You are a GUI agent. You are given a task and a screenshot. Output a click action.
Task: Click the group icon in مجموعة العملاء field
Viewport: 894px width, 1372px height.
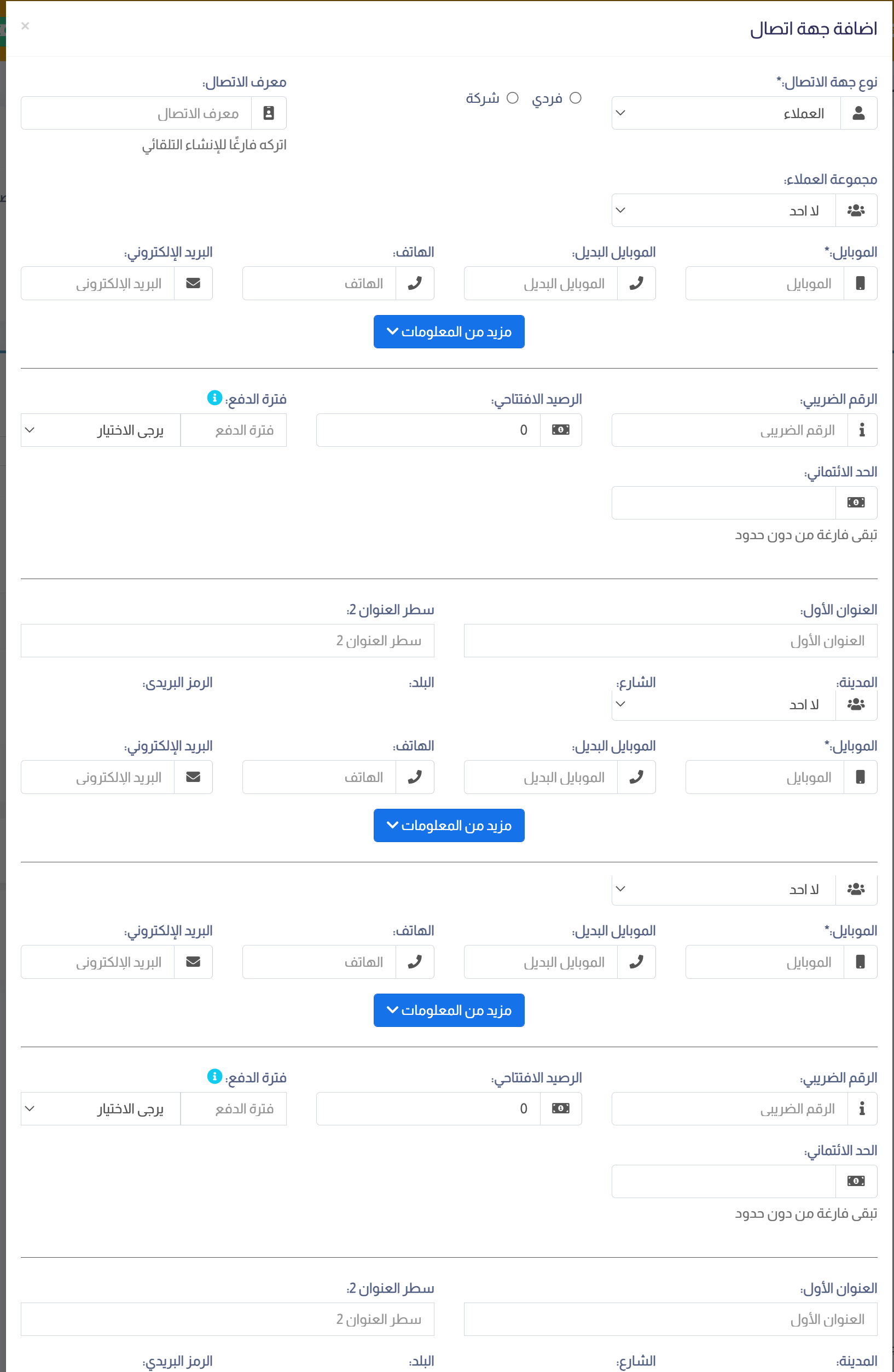click(x=856, y=211)
